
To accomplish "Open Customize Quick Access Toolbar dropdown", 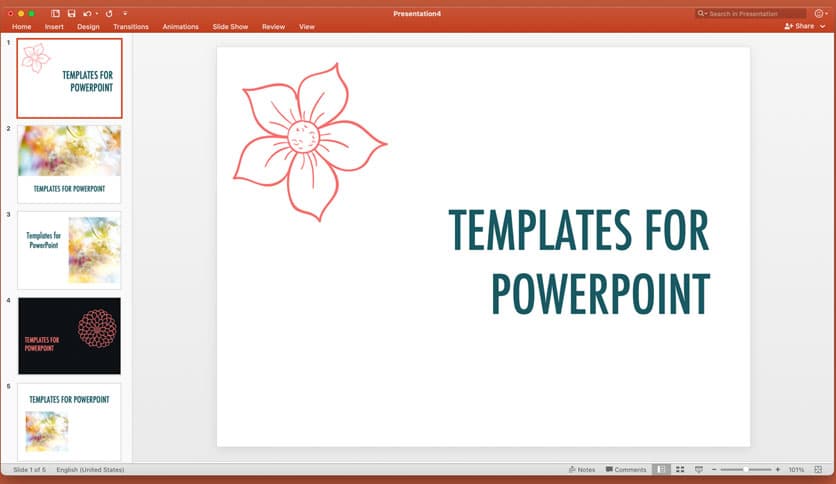I will [125, 13].
